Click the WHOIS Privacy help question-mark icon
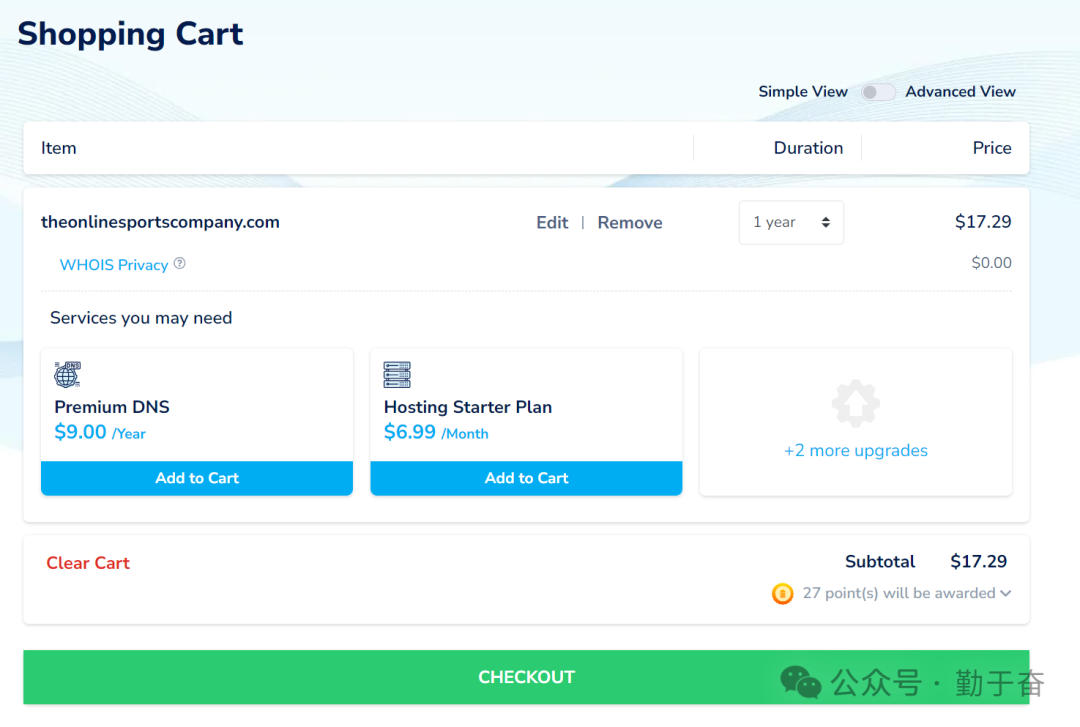 click(x=180, y=264)
